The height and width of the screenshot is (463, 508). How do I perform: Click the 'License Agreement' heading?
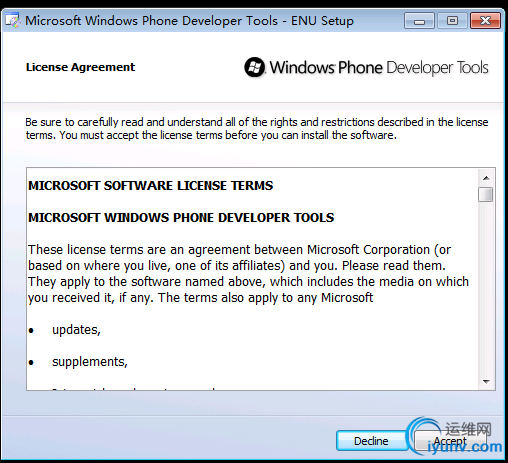point(80,67)
